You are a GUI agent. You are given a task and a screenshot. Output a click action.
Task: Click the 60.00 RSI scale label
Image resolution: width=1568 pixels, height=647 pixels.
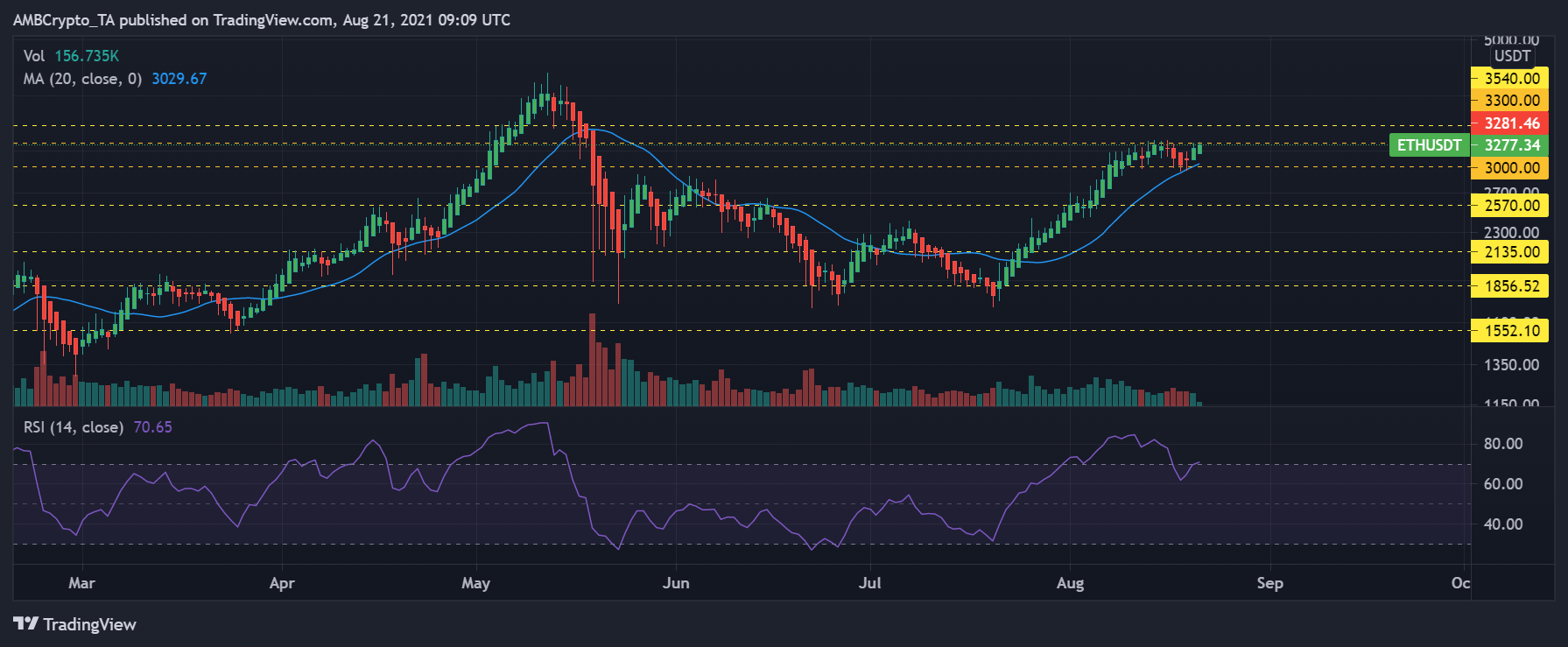coord(1503,484)
